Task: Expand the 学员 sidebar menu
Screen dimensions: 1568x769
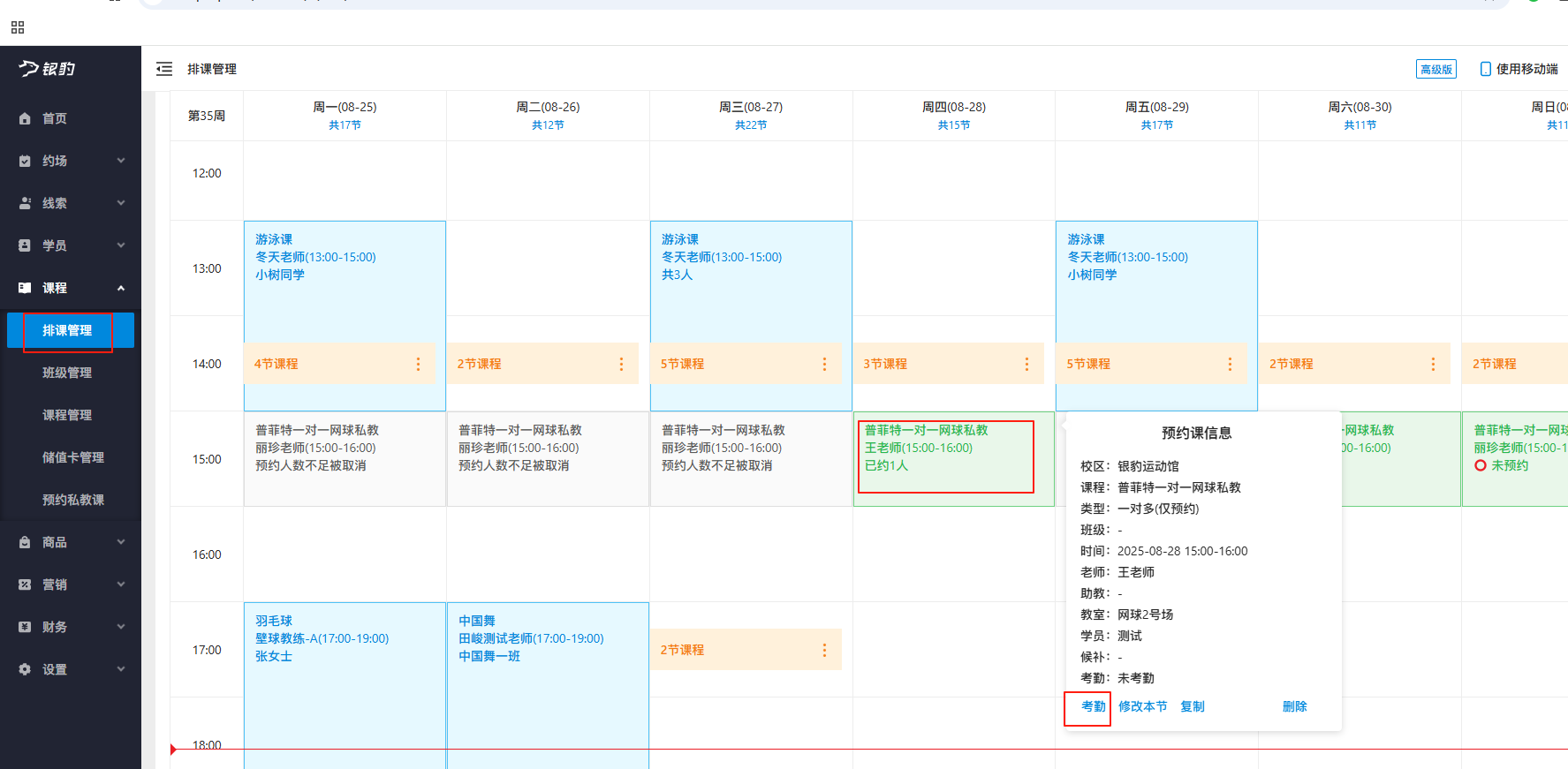Action: point(121,245)
